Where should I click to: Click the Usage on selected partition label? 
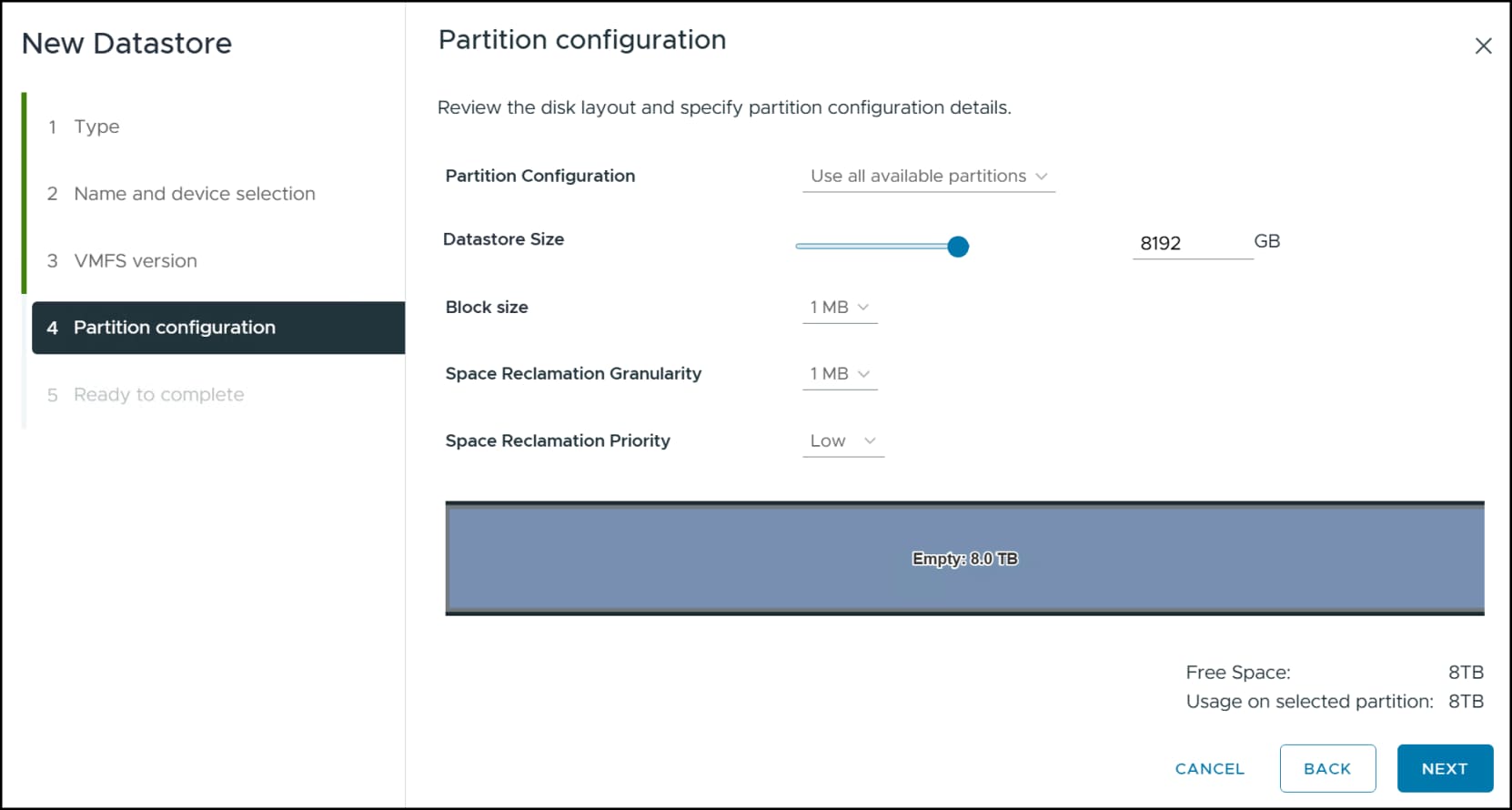coord(1309,702)
